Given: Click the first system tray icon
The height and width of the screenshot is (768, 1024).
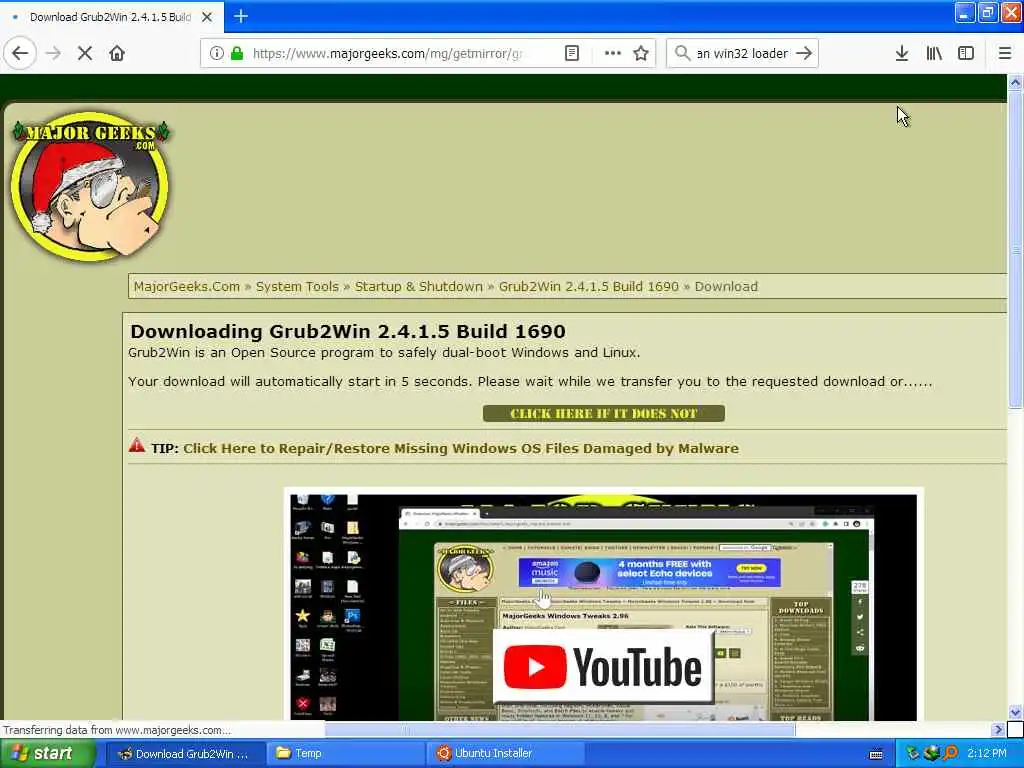Looking at the screenshot, I should pos(913,754).
